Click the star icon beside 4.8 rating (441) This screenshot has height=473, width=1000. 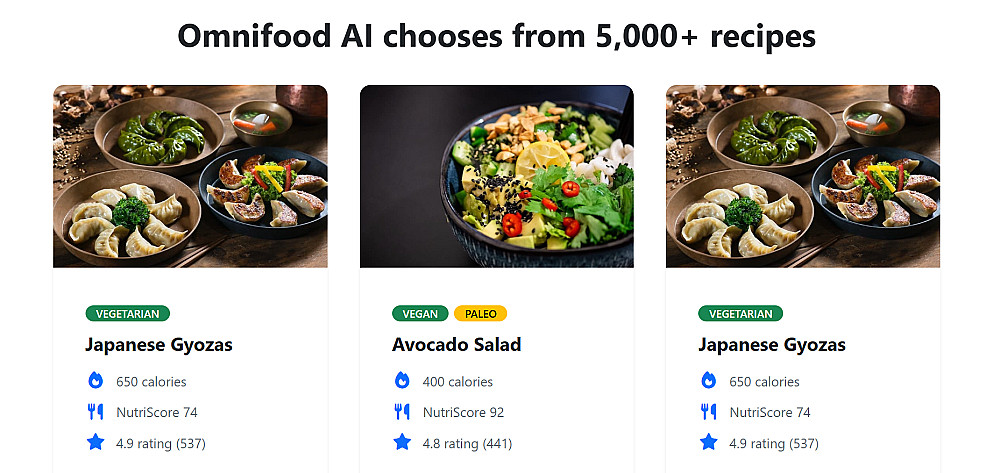point(402,442)
